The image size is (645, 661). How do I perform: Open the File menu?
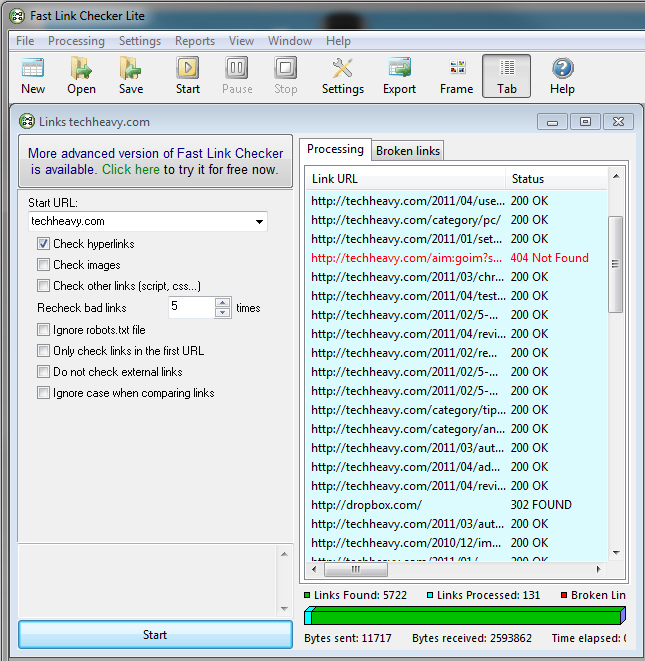tap(25, 41)
